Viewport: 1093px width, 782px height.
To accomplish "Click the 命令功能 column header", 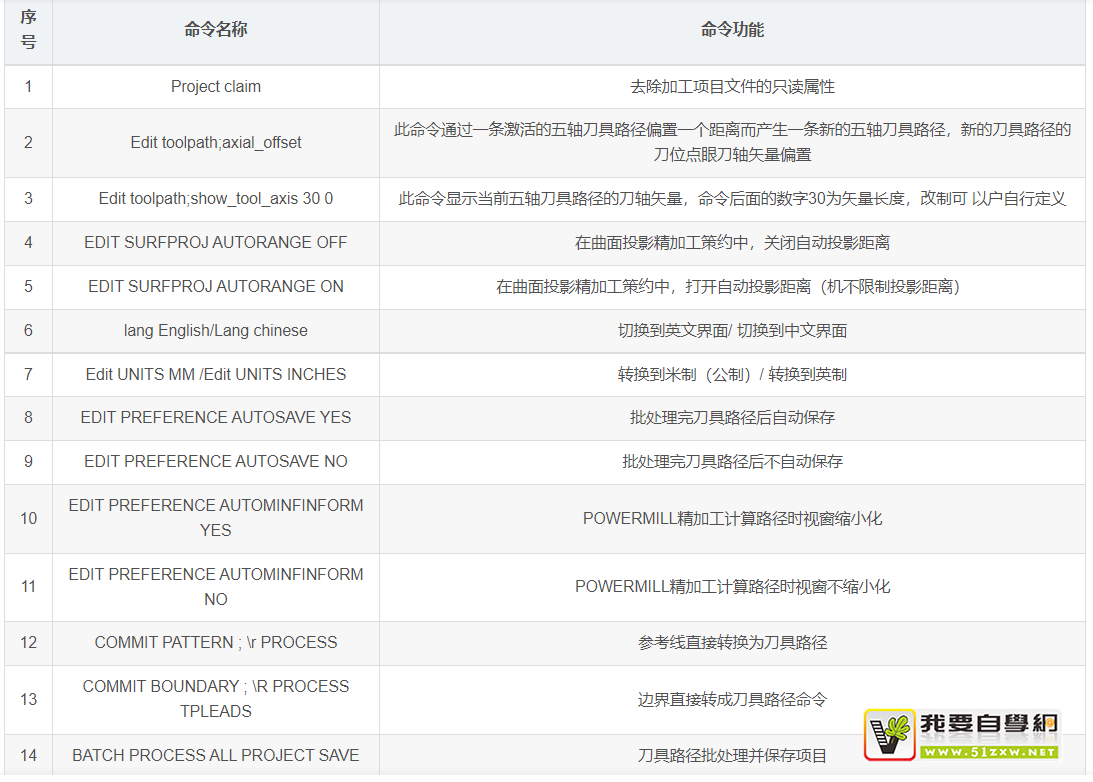I will point(732,30).
